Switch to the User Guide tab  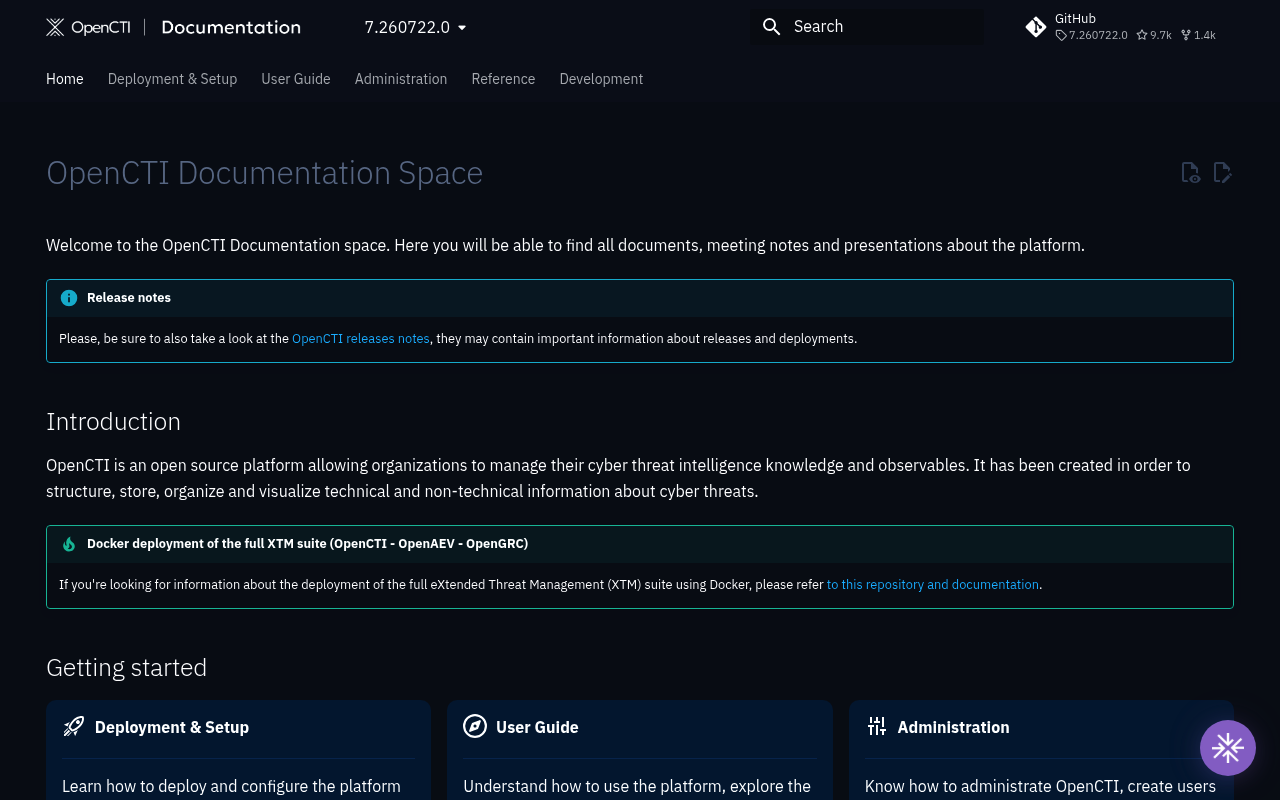(296, 79)
